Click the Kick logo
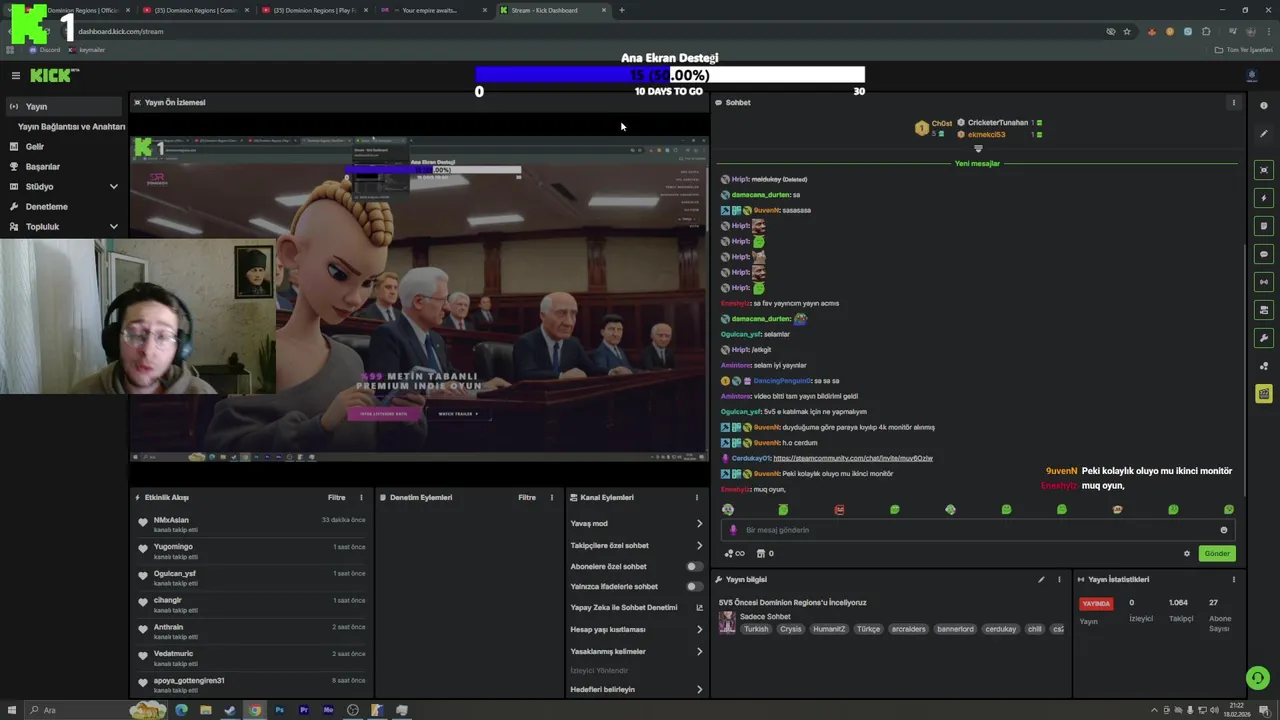Viewport: 1280px width, 720px height. pos(54,75)
